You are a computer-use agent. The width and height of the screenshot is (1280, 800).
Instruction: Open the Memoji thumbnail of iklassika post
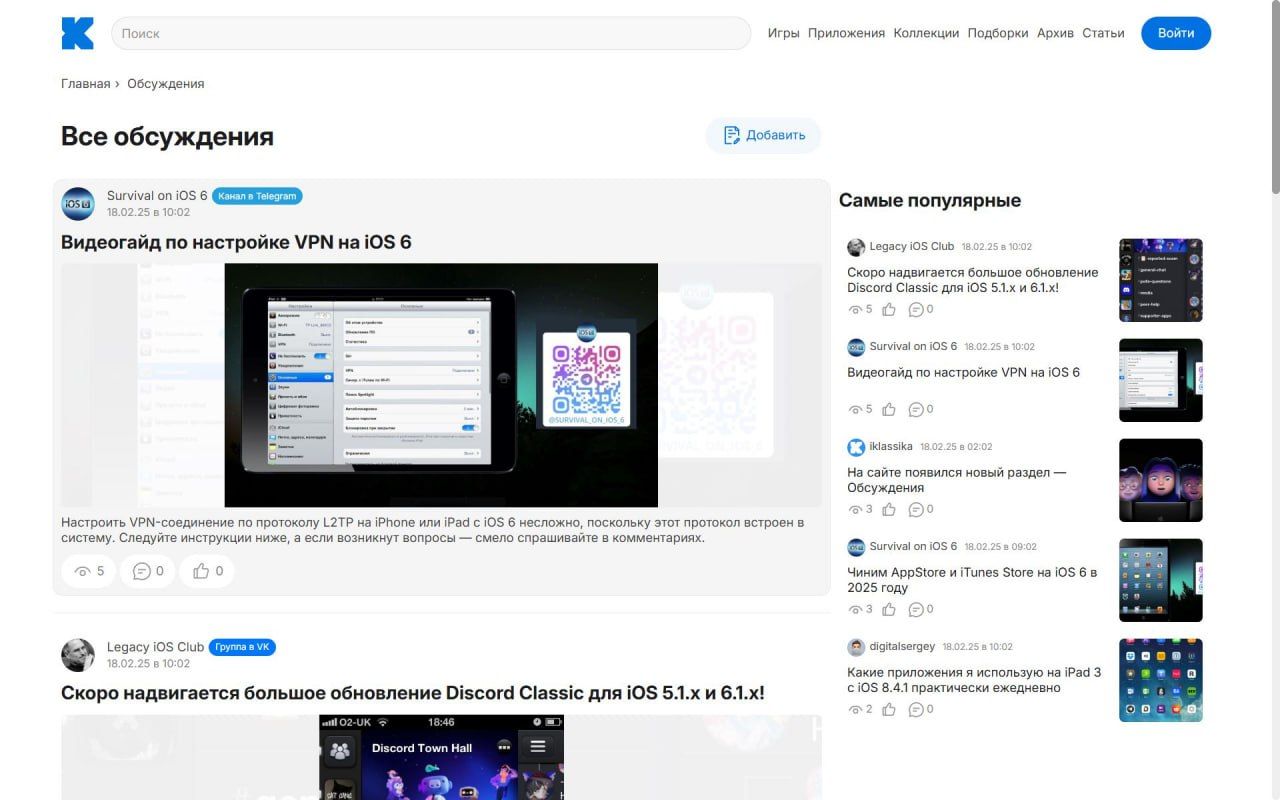click(x=1161, y=480)
